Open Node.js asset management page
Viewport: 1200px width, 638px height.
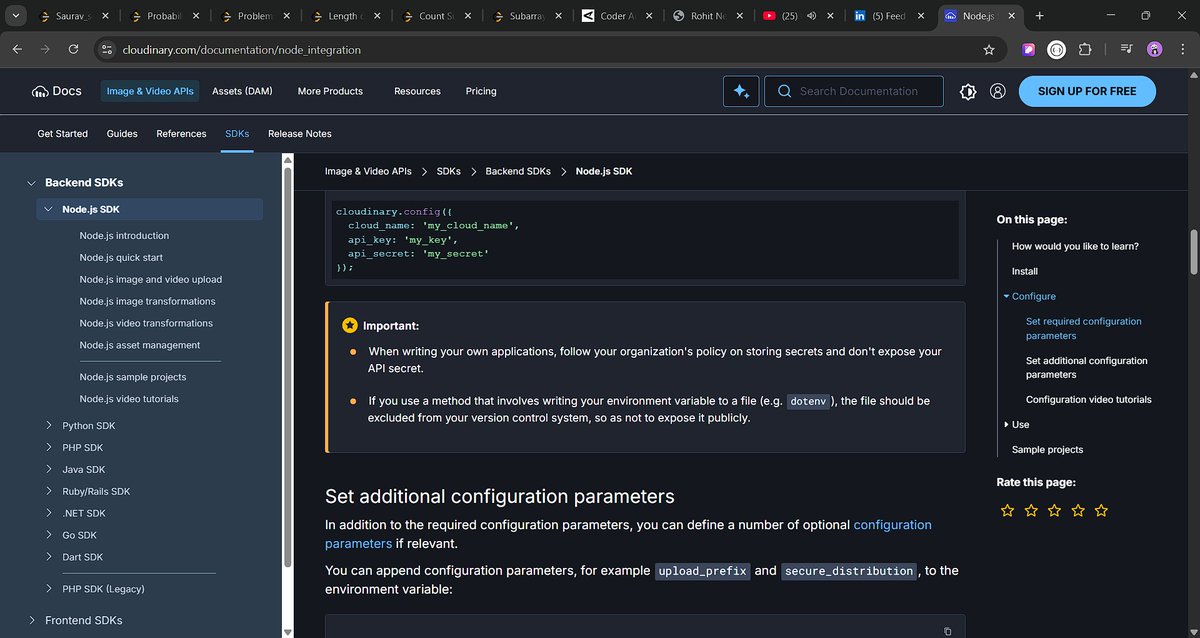click(140, 345)
